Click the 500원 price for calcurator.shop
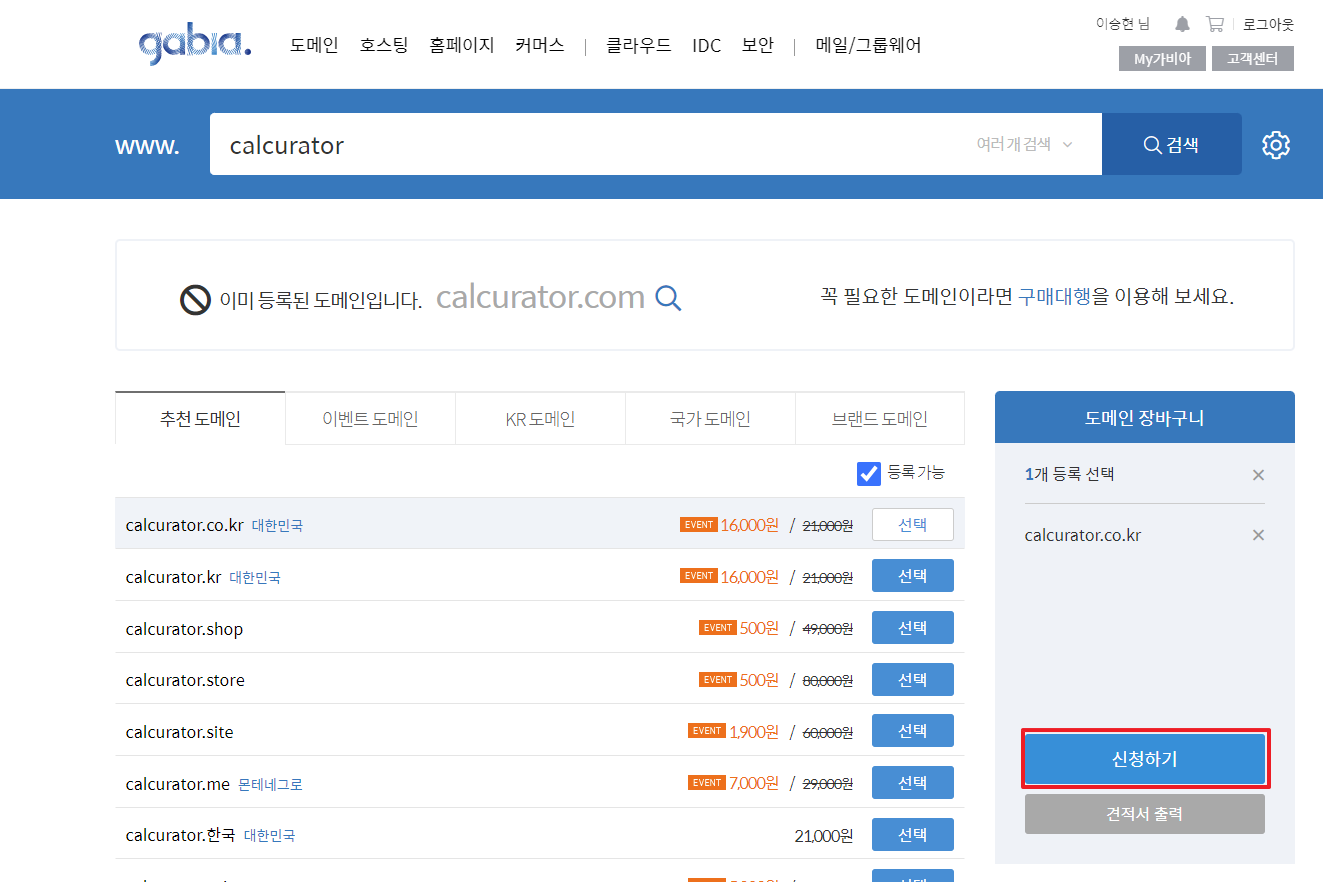This screenshot has width=1323, height=882. point(759,627)
